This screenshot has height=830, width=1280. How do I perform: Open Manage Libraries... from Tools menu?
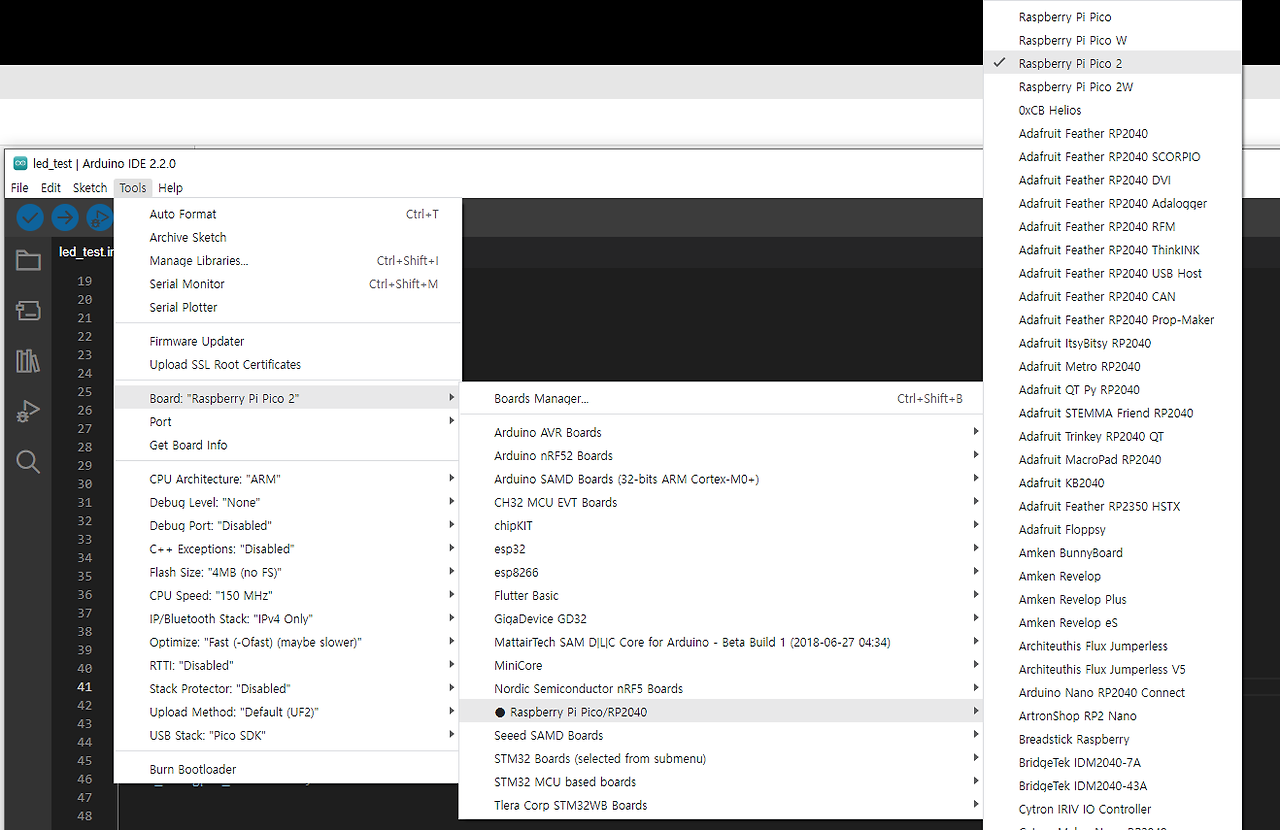click(x=288, y=260)
